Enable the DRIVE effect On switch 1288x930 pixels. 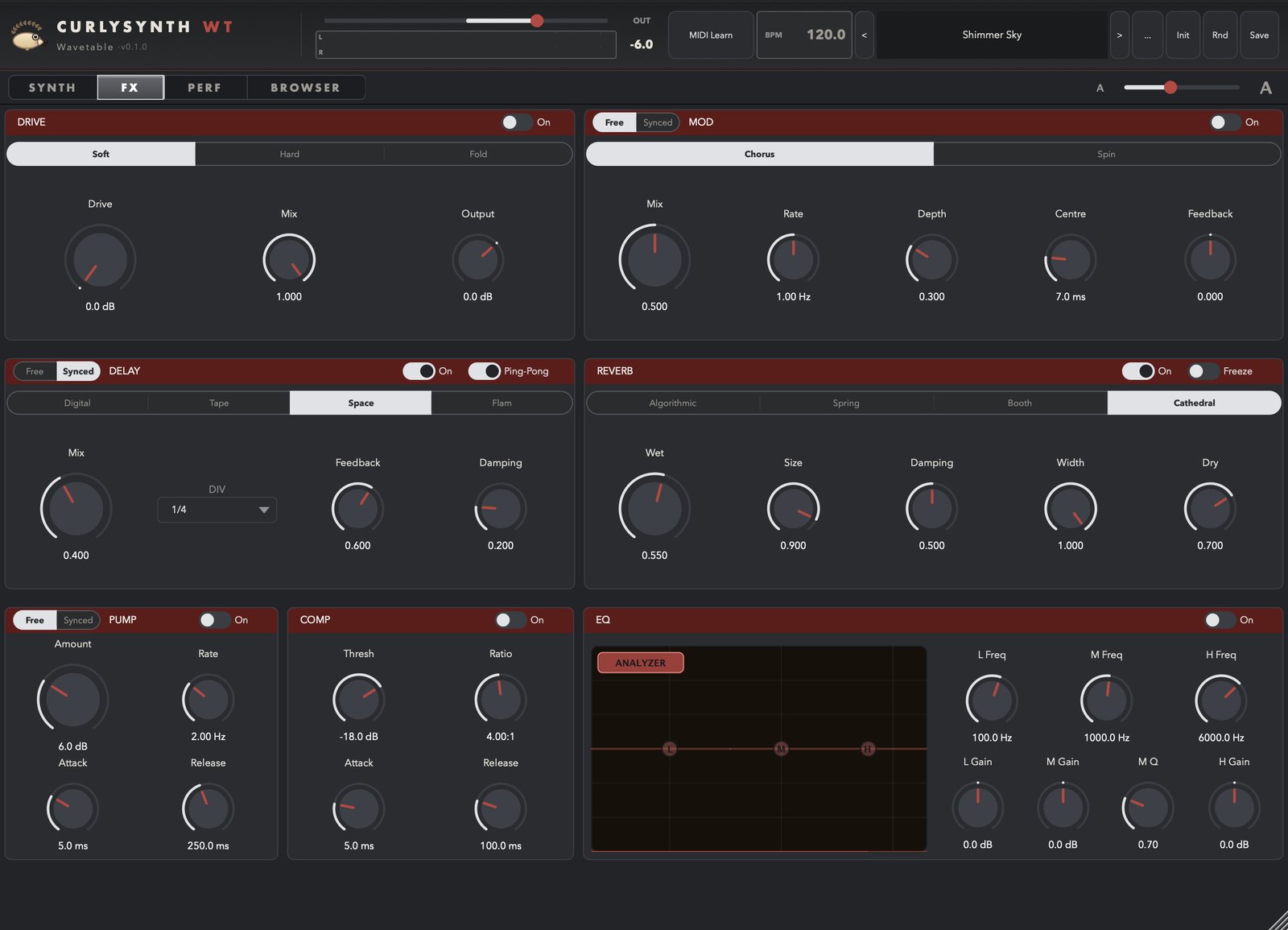pyautogui.click(x=516, y=122)
